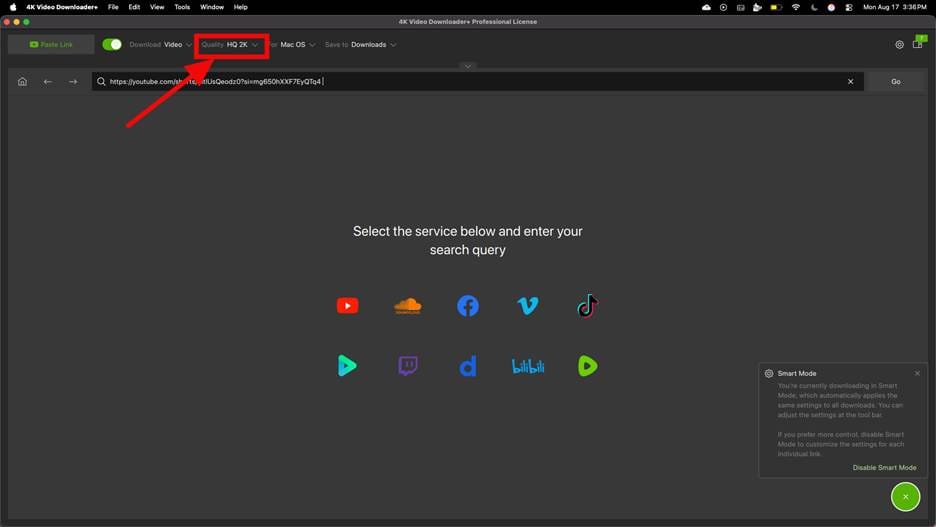Open the battery status menu
936x527 pixels.
pos(776,7)
